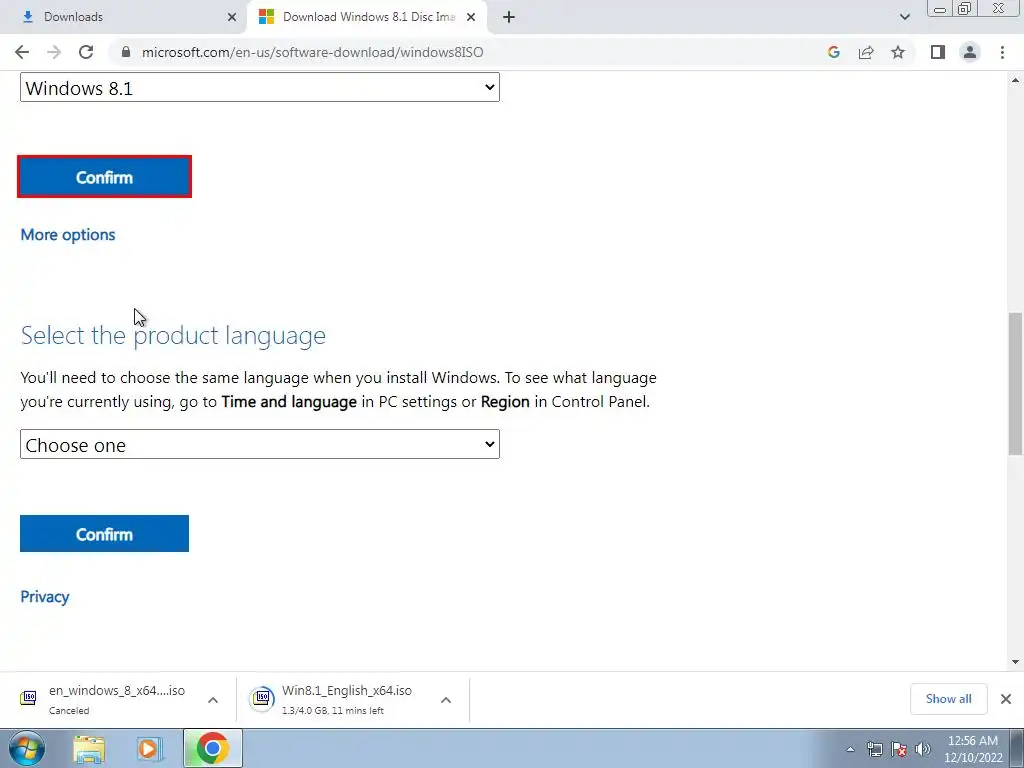
Task: Open the Action Center flag icon
Action: click(x=899, y=749)
